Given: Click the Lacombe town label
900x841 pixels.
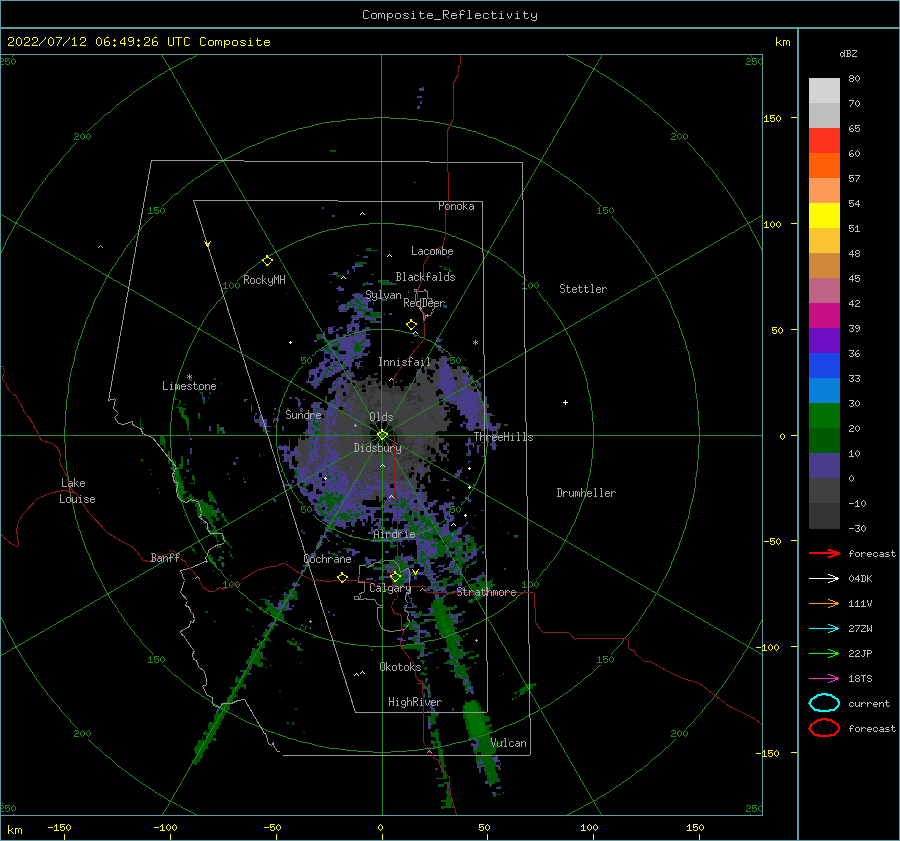Looking at the screenshot, I should (x=432, y=251).
